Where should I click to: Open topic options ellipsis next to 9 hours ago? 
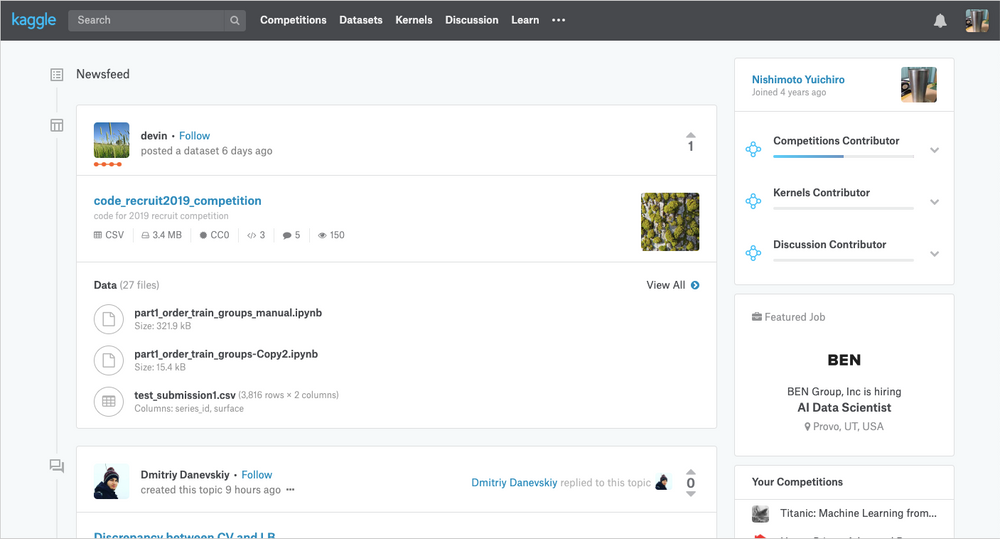tap(290, 490)
